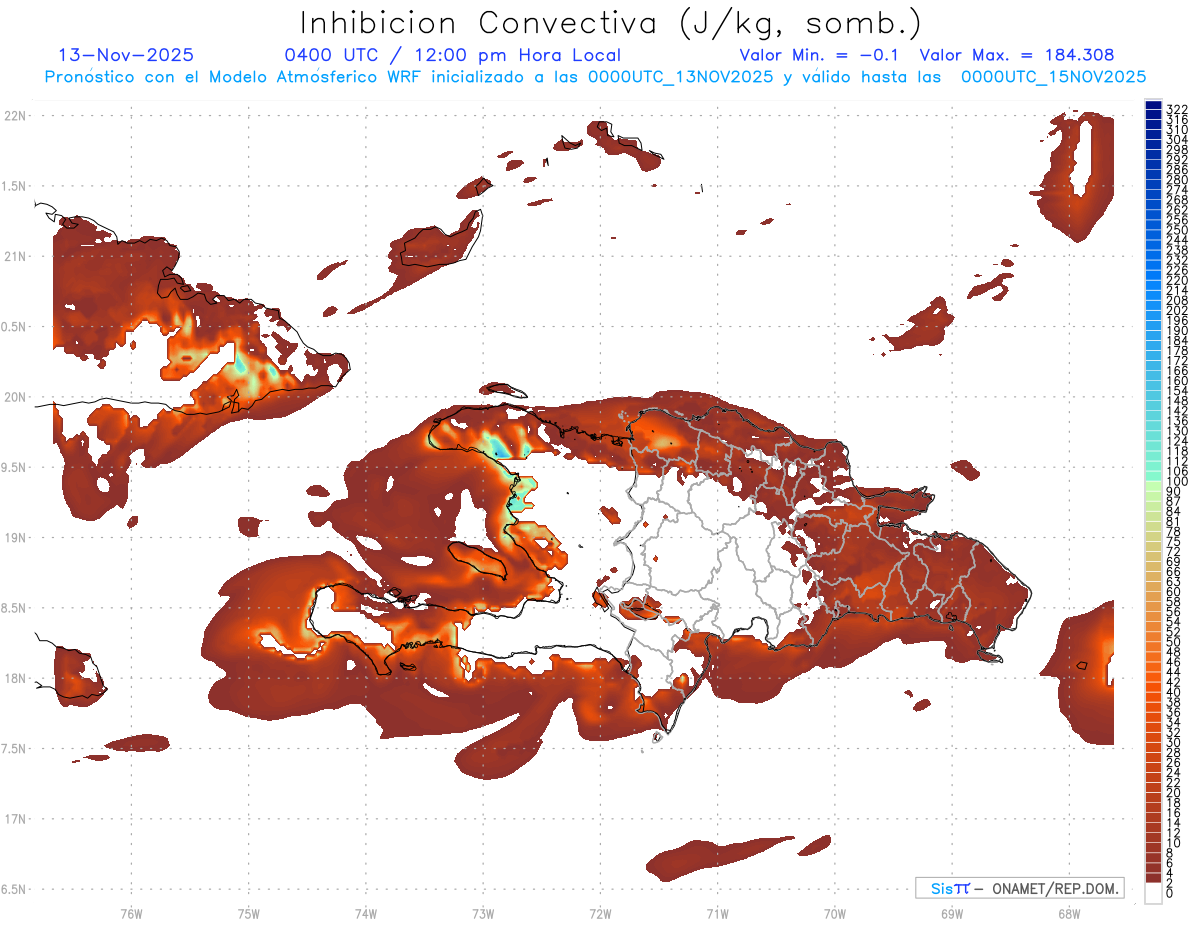Click the initialization time '0000UTC_13NOV2025'

pos(680,77)
